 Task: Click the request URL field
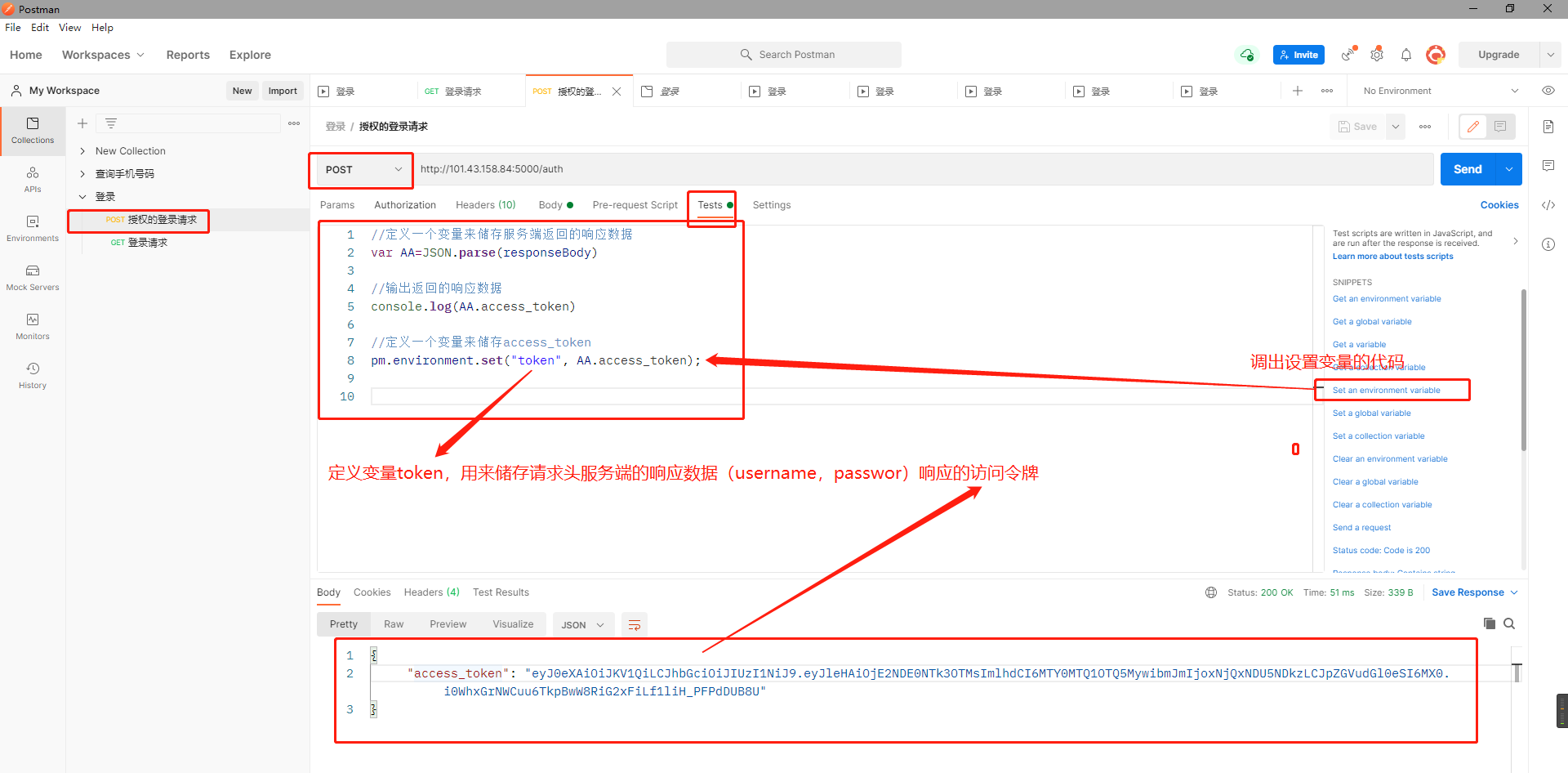(x=924, y=169)
